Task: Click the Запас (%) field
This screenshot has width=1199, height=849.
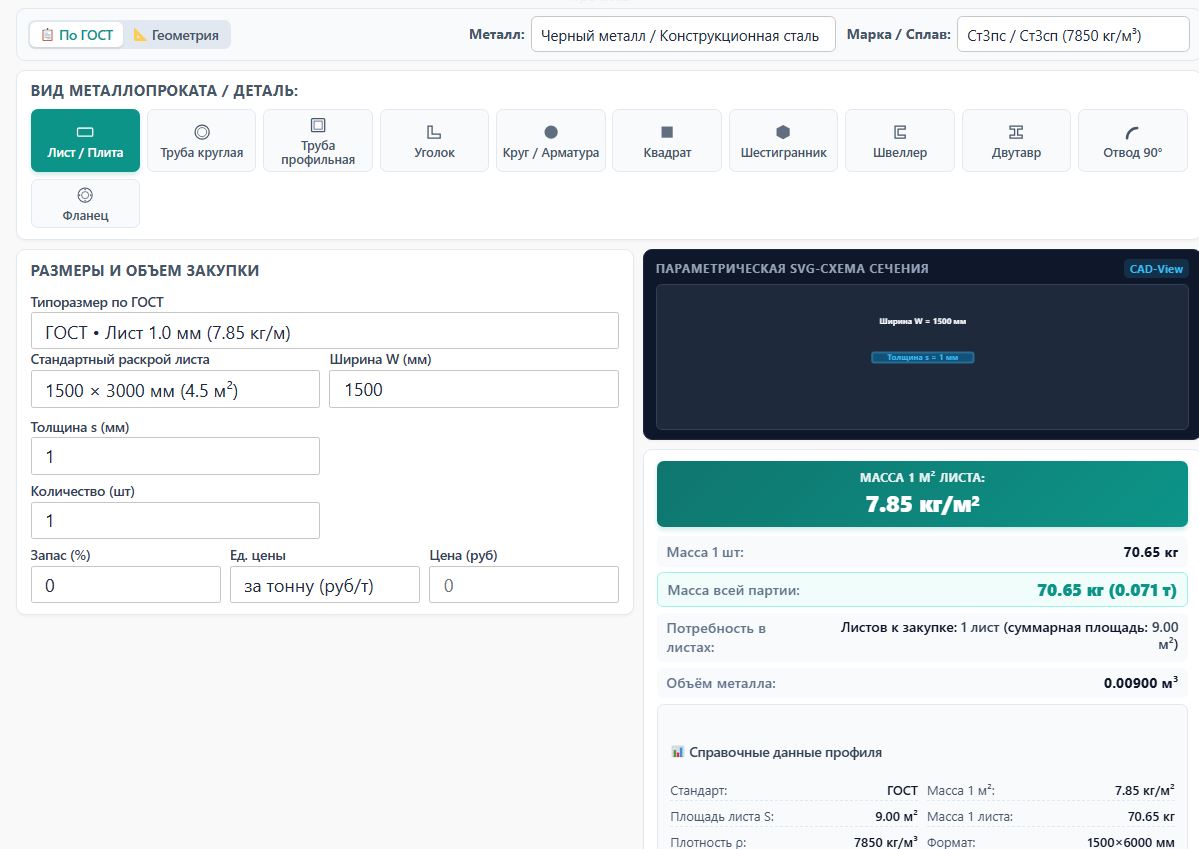Action: pyautogui.click(x=125, y=585)
